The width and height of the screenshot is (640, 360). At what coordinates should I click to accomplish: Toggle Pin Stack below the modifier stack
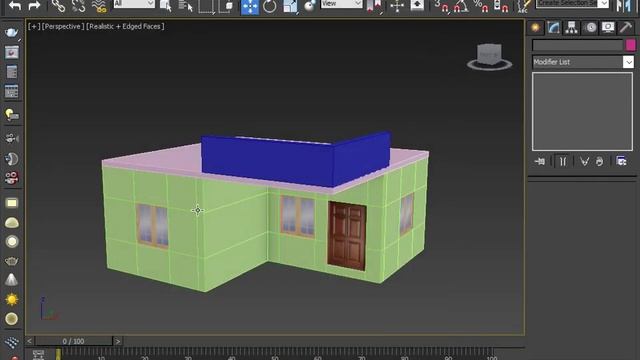click(x=540, y=162)
